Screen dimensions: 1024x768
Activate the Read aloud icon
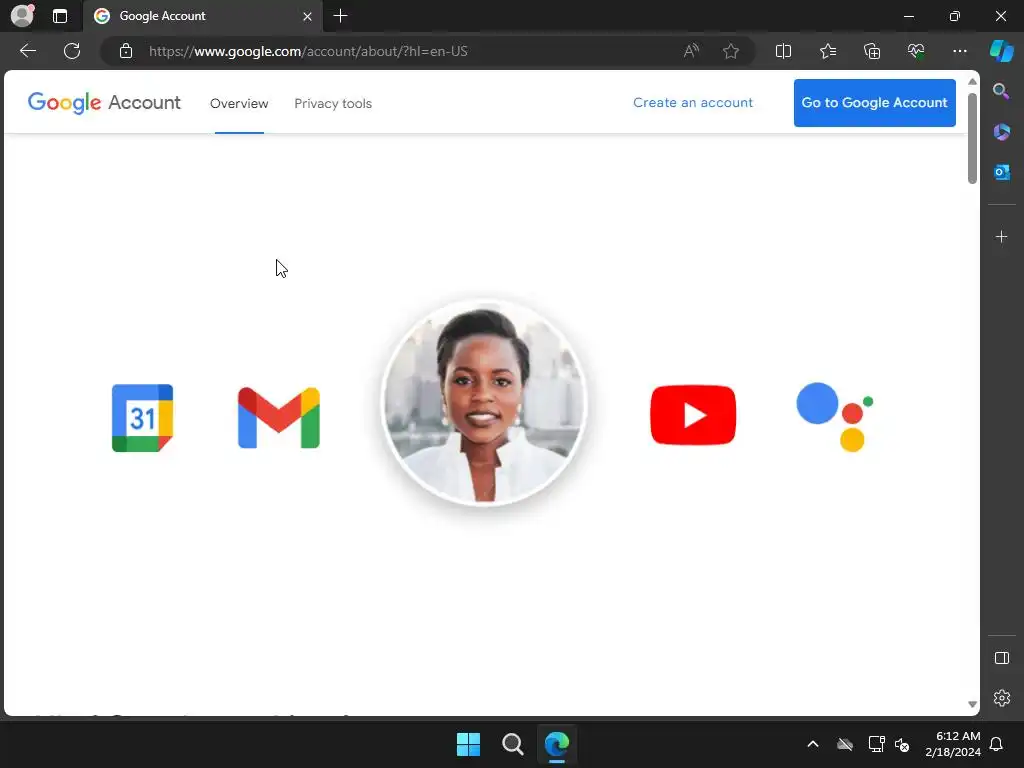691,51
